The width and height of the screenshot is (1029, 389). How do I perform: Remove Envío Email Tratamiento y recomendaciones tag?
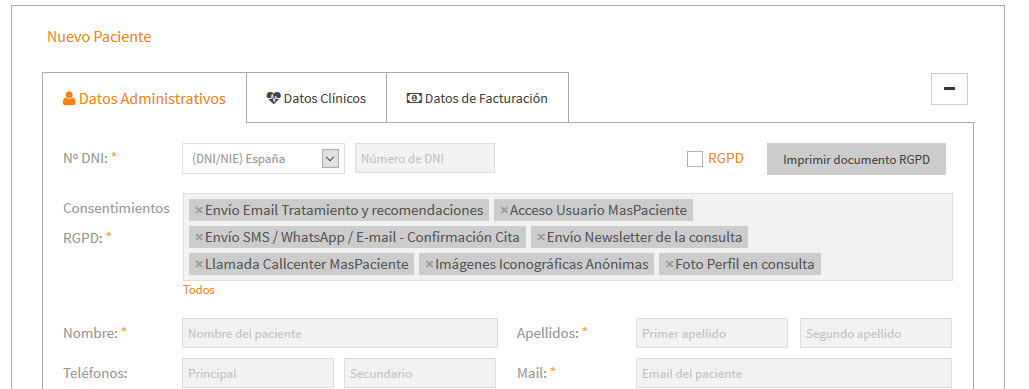tap(199, 211)
